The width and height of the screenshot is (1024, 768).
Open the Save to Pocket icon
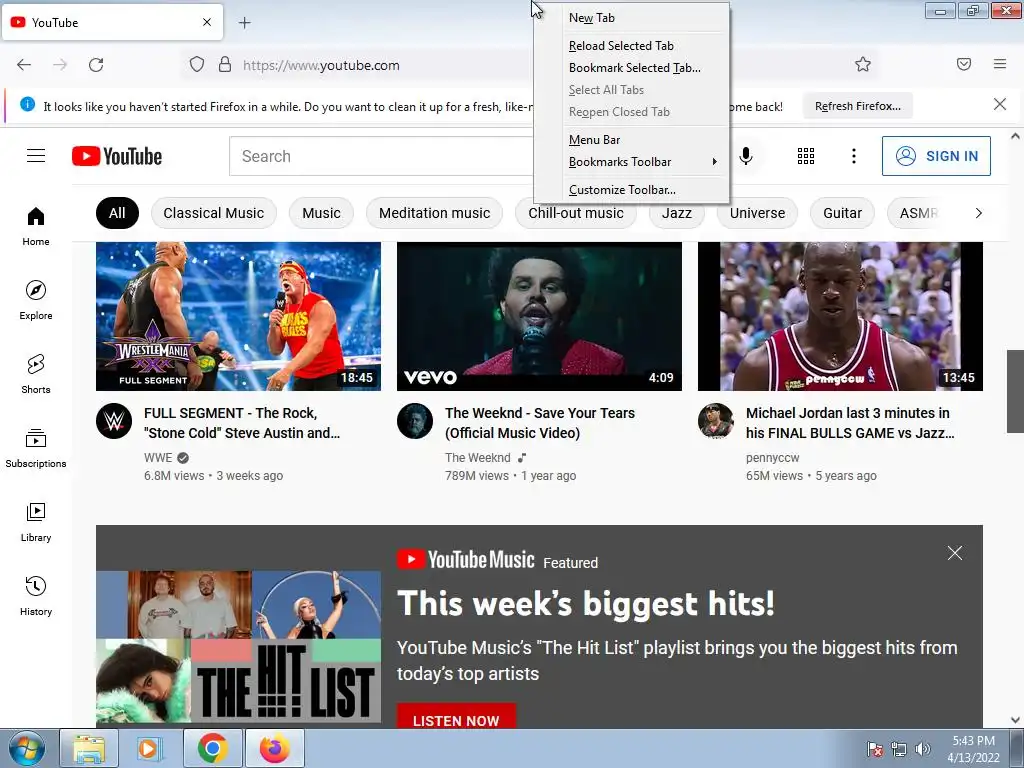click(964, 64)
